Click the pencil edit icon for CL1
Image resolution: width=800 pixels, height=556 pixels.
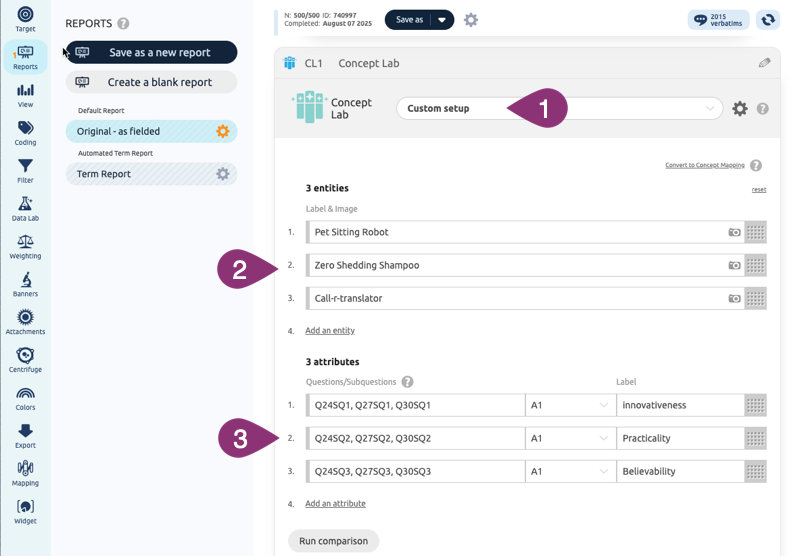[x=764, y=63]
